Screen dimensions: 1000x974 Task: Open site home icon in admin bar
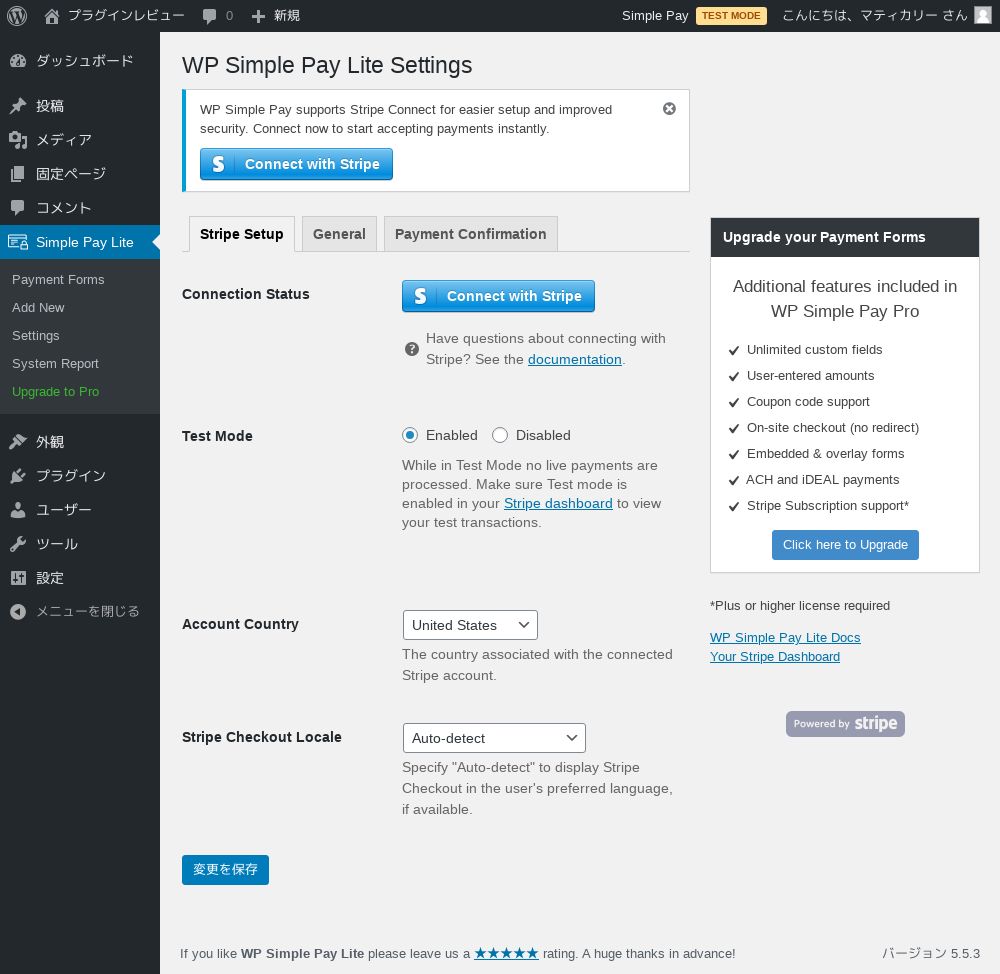[52, 16]
